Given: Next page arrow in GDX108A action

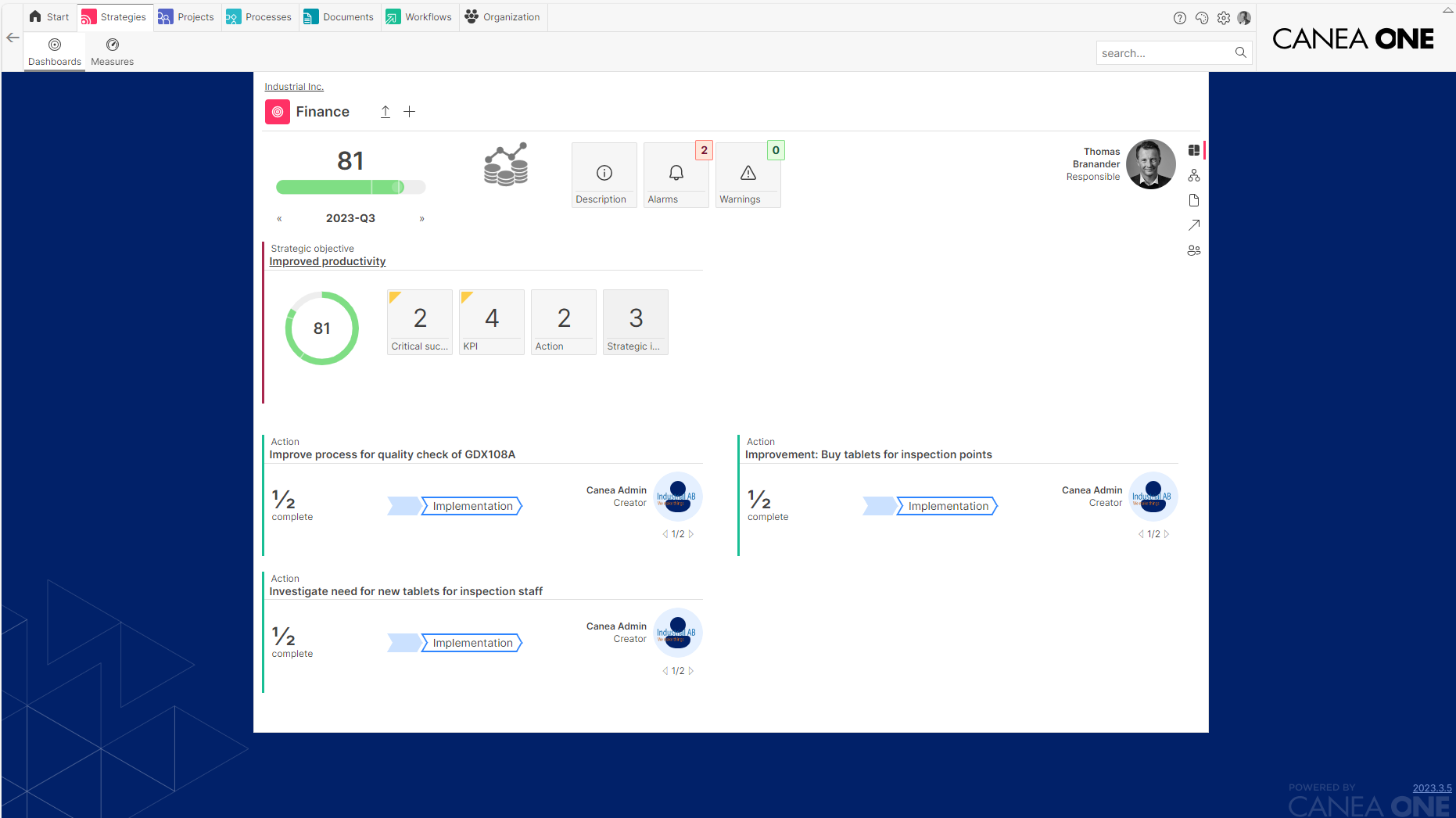Looking at the screenshot, I should coord(691,534).
